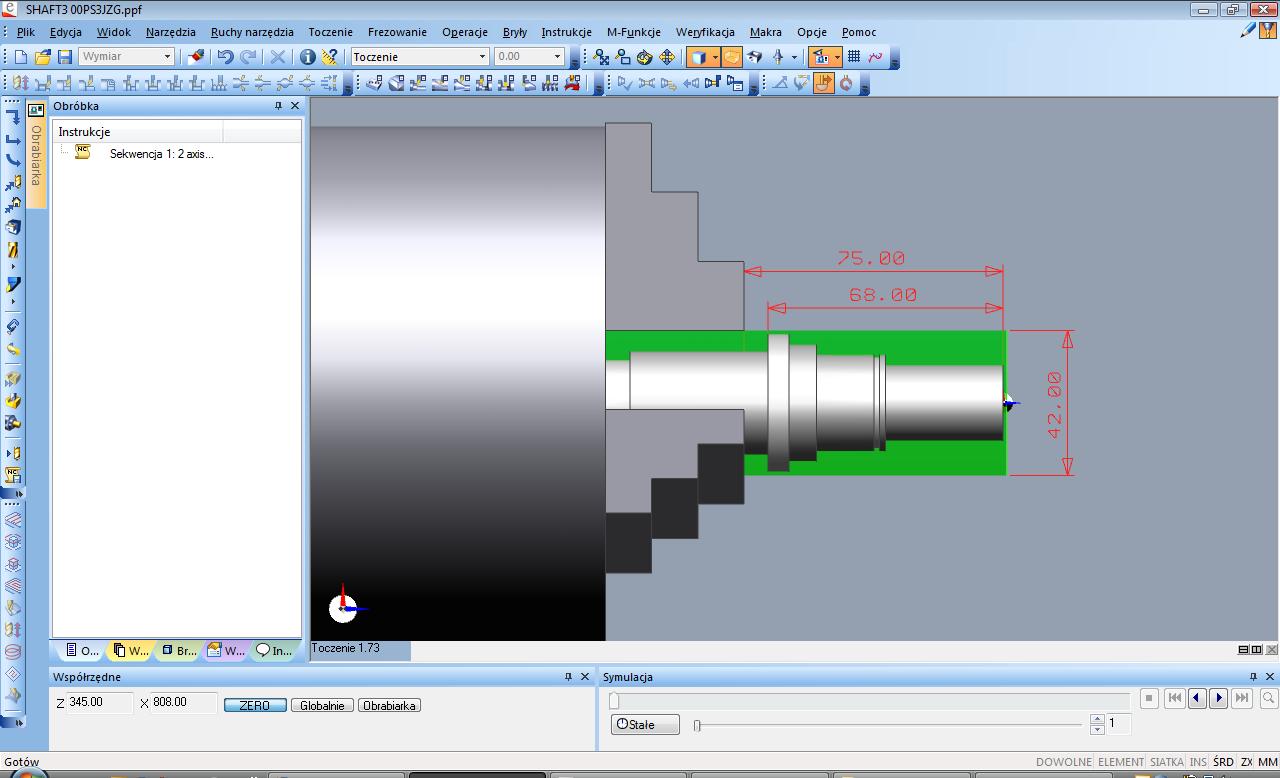The width and height of the screenshot is (1280, 778).
Task: Pin the Symulacja panel
Action: pyautogui.click(x=1253, y=677)
